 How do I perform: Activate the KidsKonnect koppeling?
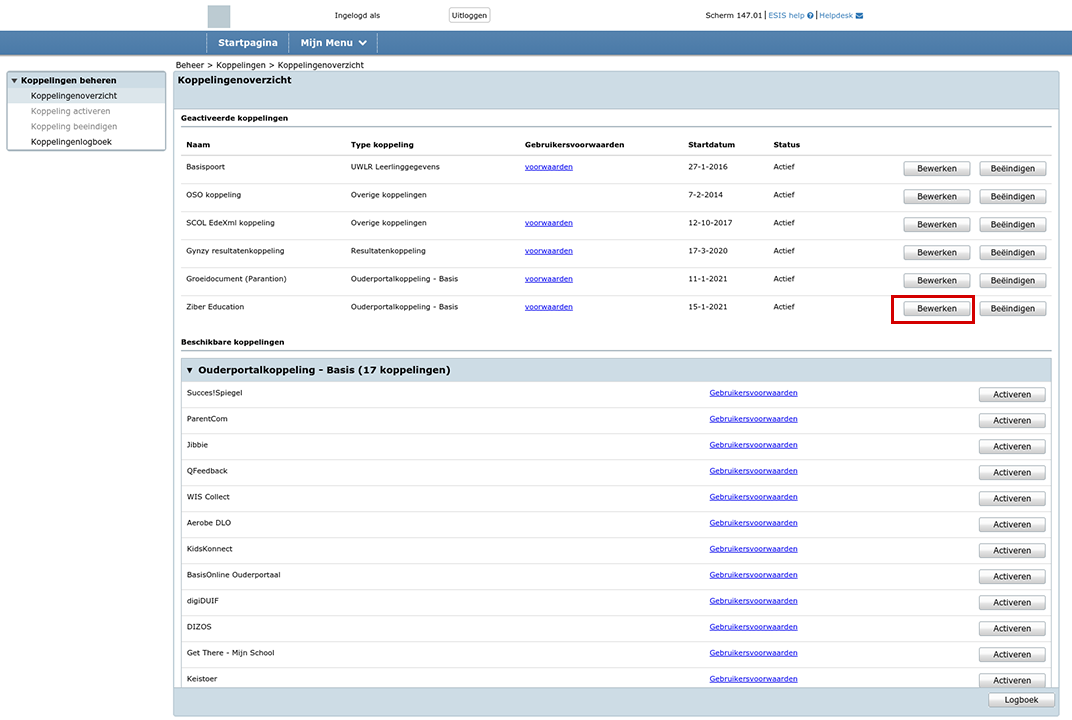[x=1012, y=550]
